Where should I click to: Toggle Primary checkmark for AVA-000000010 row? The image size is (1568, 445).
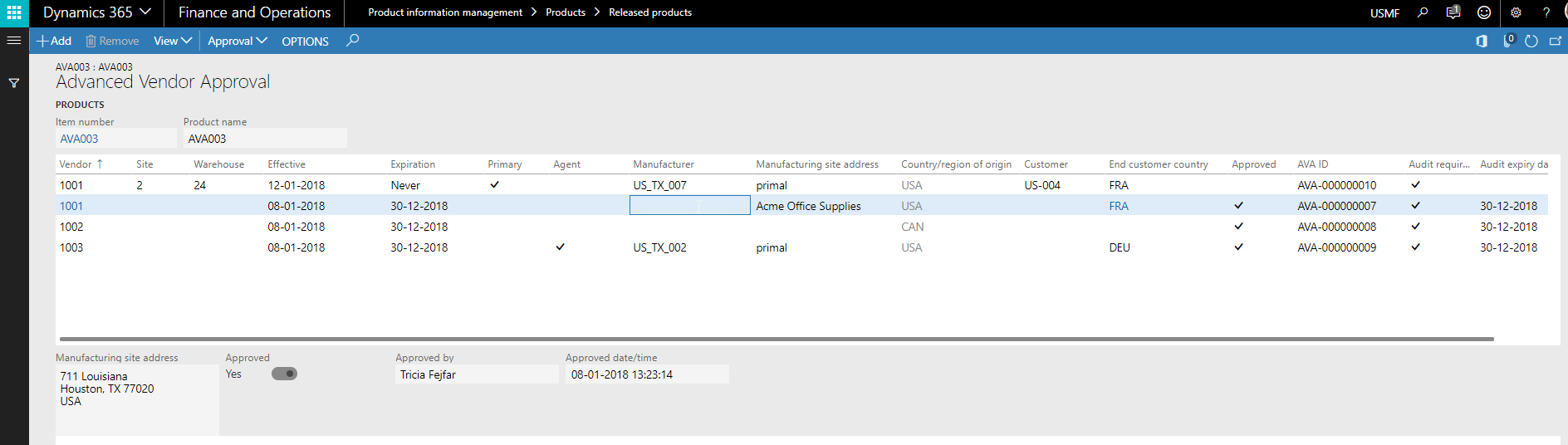(494, 184)
